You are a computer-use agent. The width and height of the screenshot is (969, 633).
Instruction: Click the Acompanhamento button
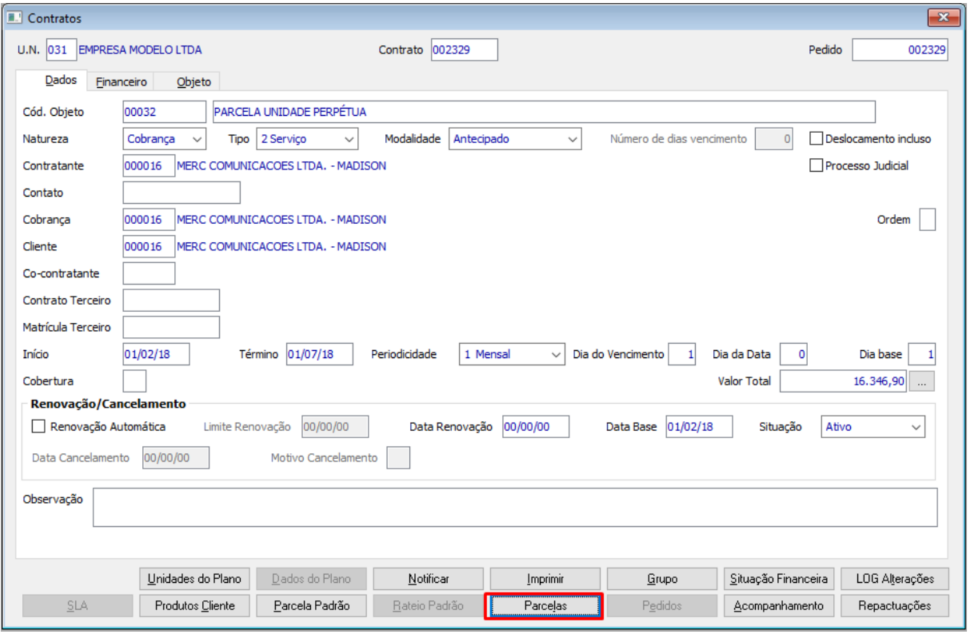(x=779, y=606)
